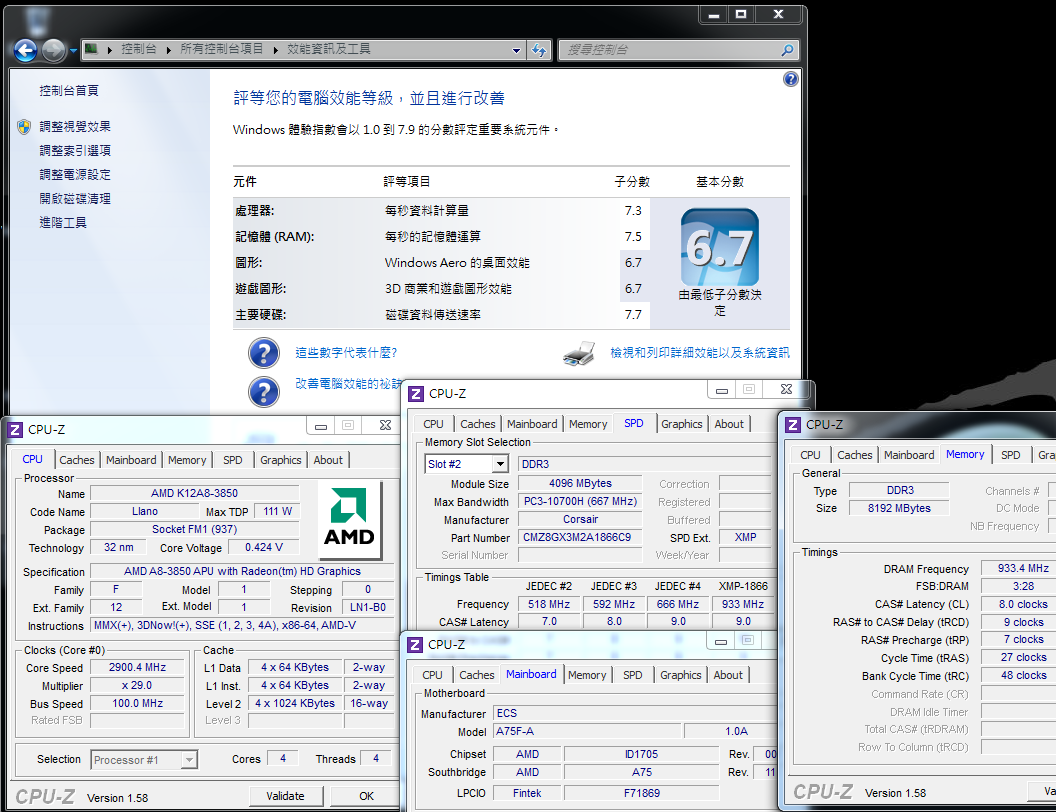Click the CPU-Z icon of Memory window

pyautogui.click(x=793, y=425)
